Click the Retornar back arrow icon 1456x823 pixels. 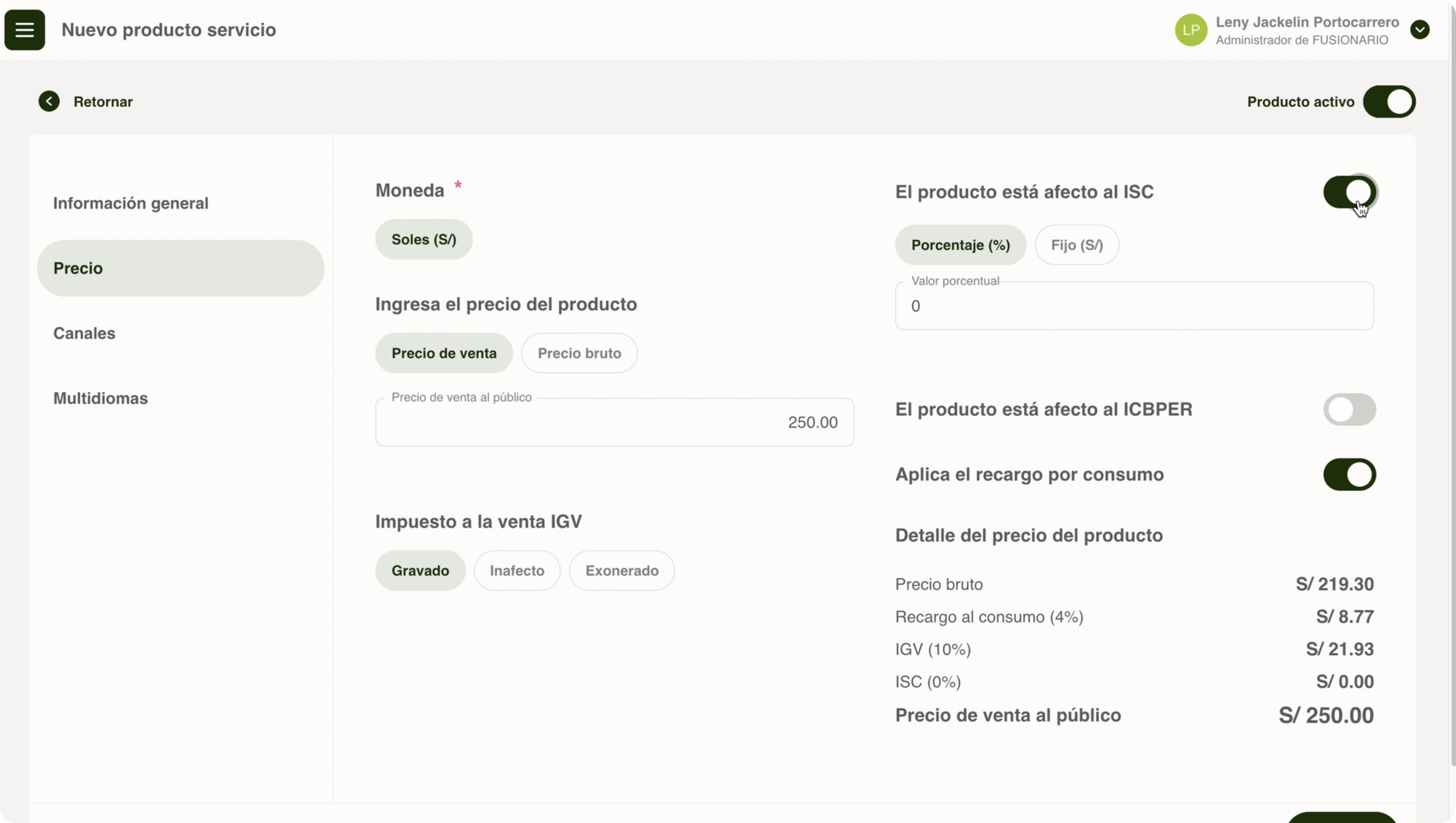tap(49, 101)
